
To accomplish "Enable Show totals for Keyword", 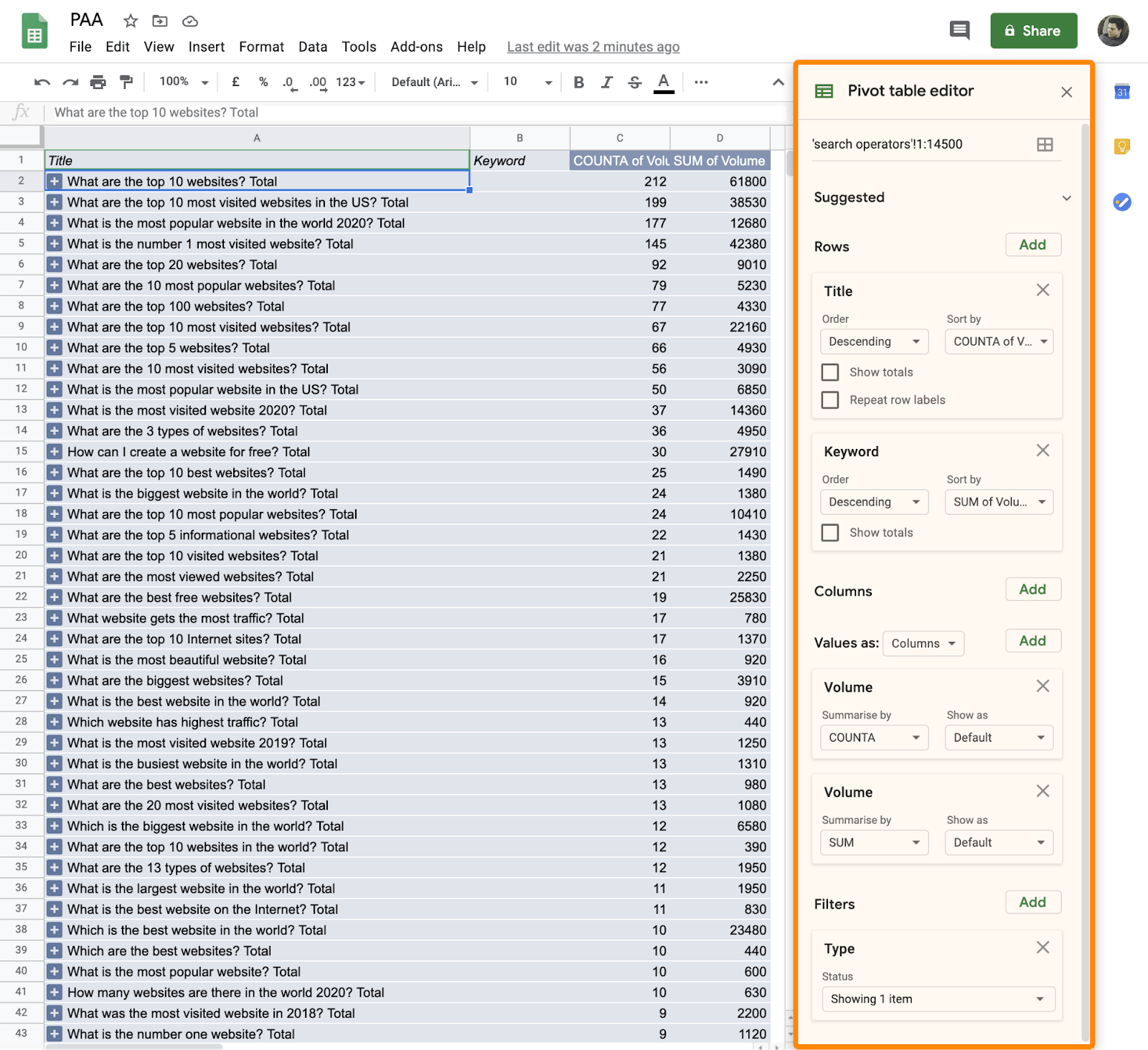I will tap(830, 532).
